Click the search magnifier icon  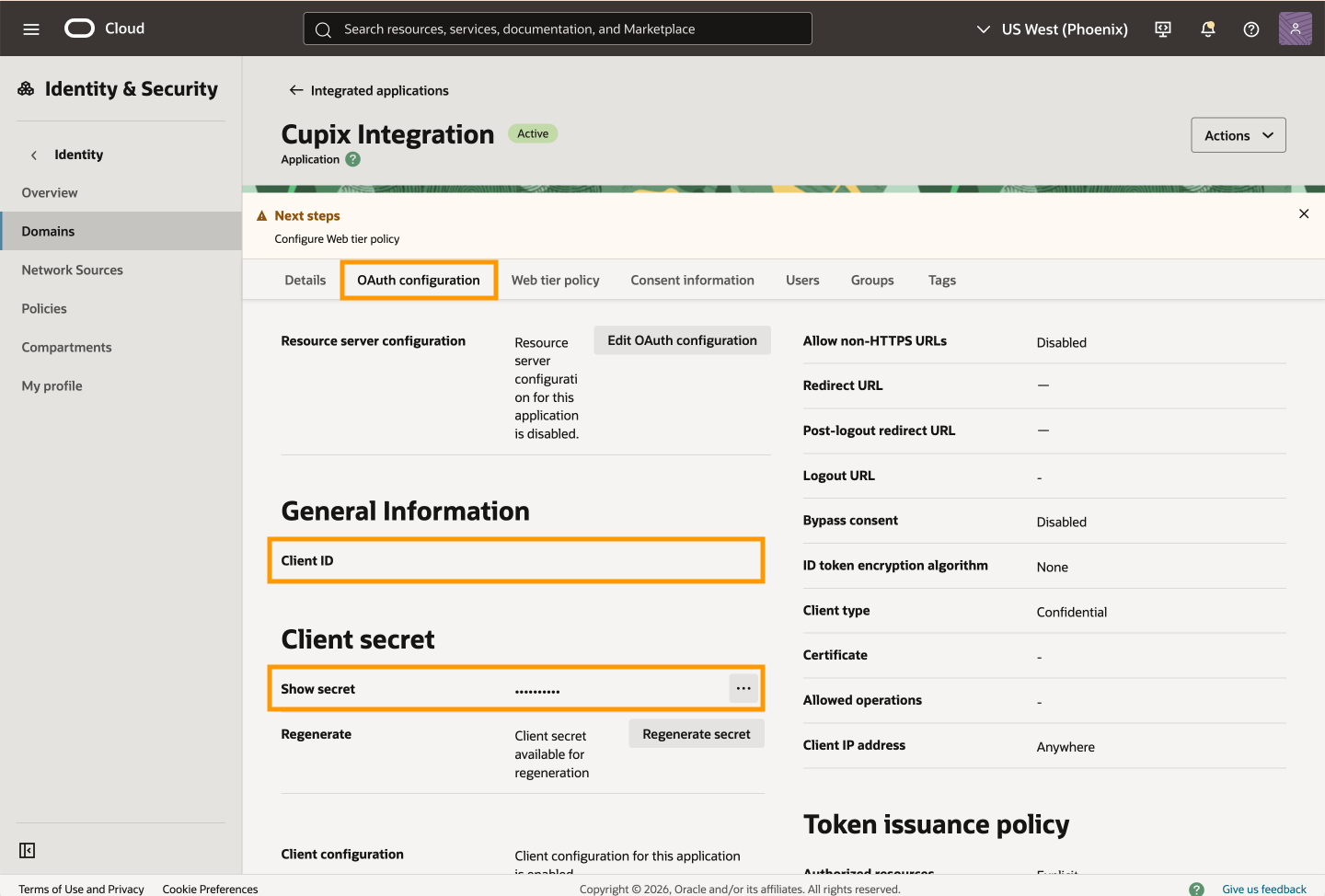click(323, 29)
